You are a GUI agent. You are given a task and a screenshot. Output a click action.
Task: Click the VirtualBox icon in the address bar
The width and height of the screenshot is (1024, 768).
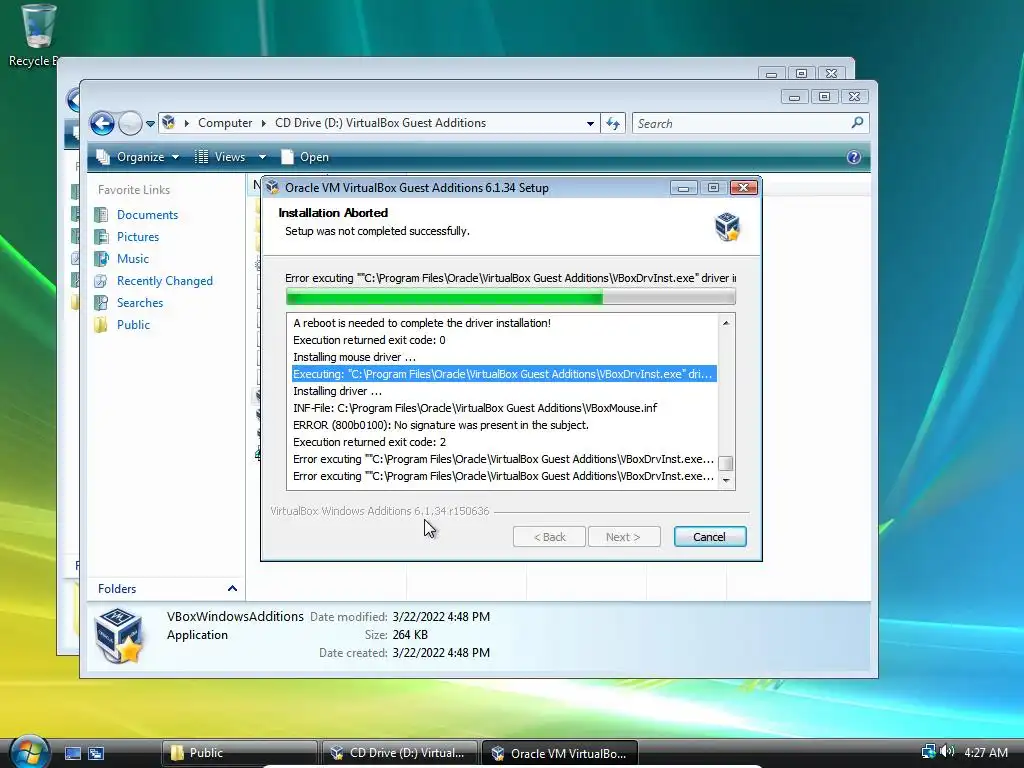(x=168, y=122)
